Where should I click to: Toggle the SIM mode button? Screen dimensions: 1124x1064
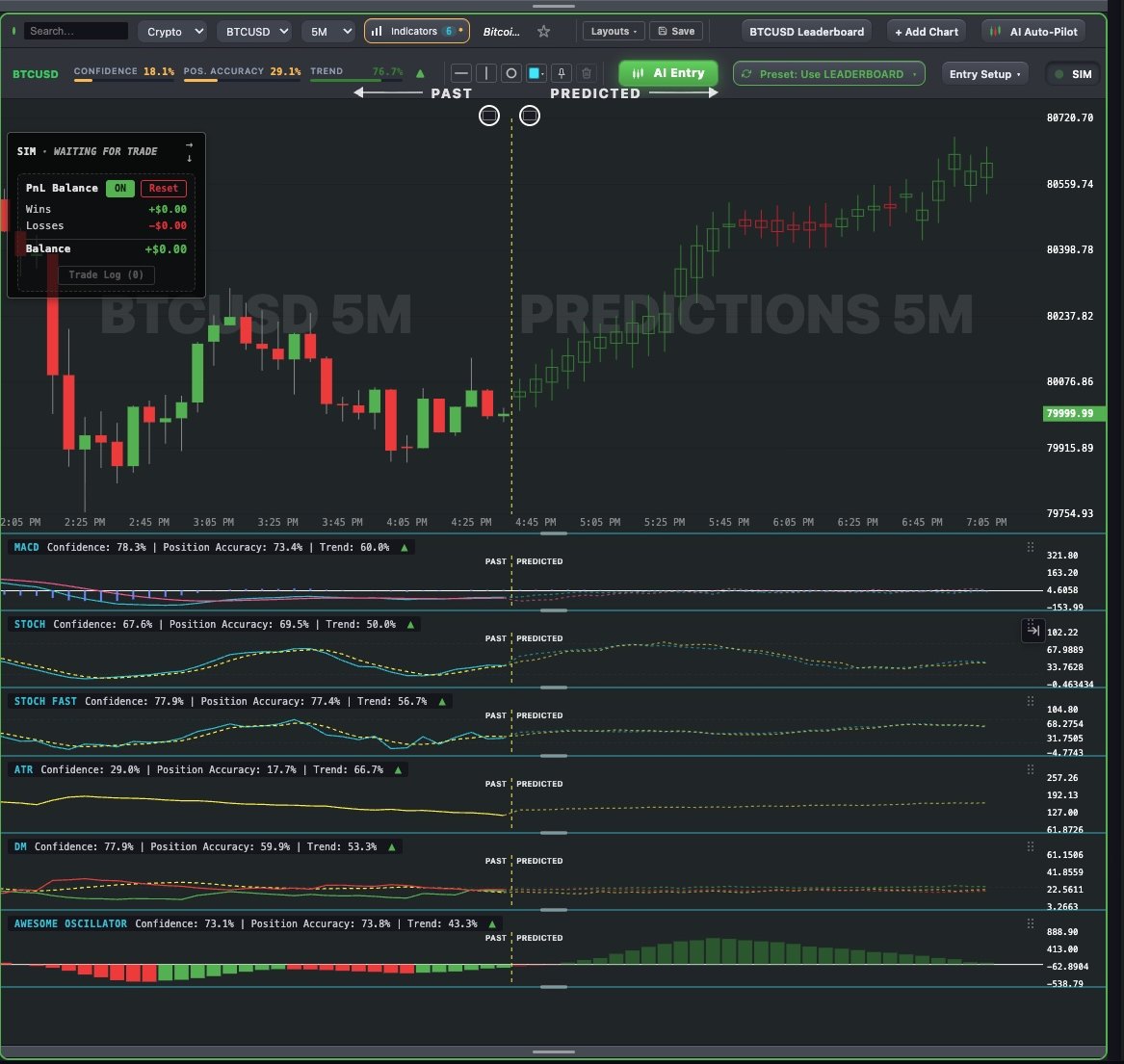(1072, 74)
